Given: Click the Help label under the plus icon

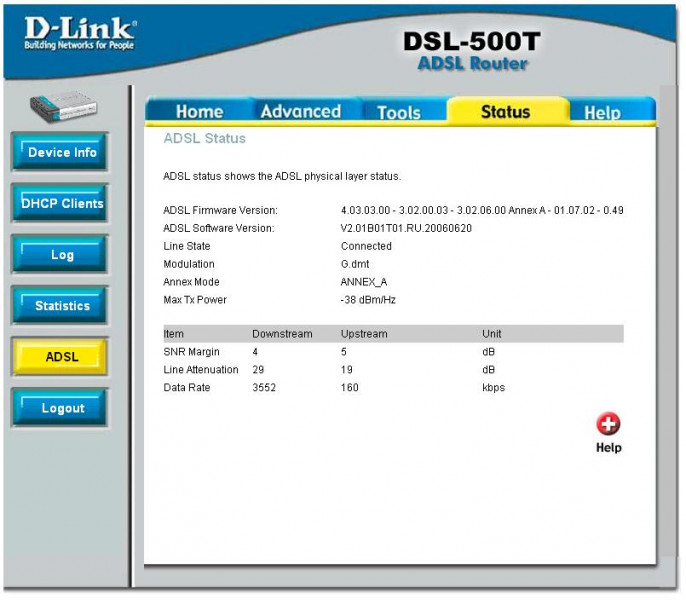Looking at the screenshot, I should 608,448.
